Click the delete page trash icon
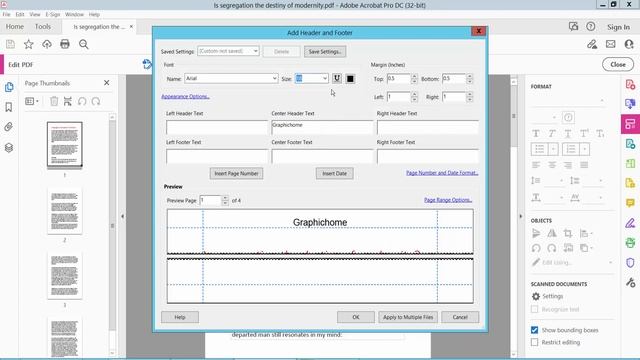640x360 pixels. 54,101
